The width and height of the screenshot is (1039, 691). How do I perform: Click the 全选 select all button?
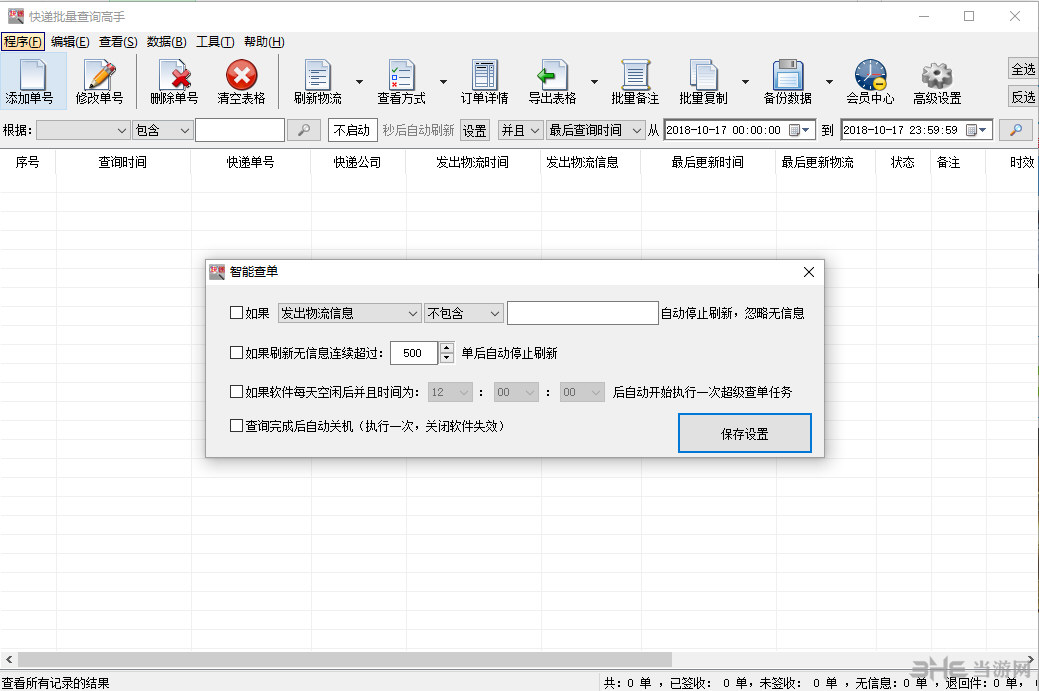(x=1023, y=69)
